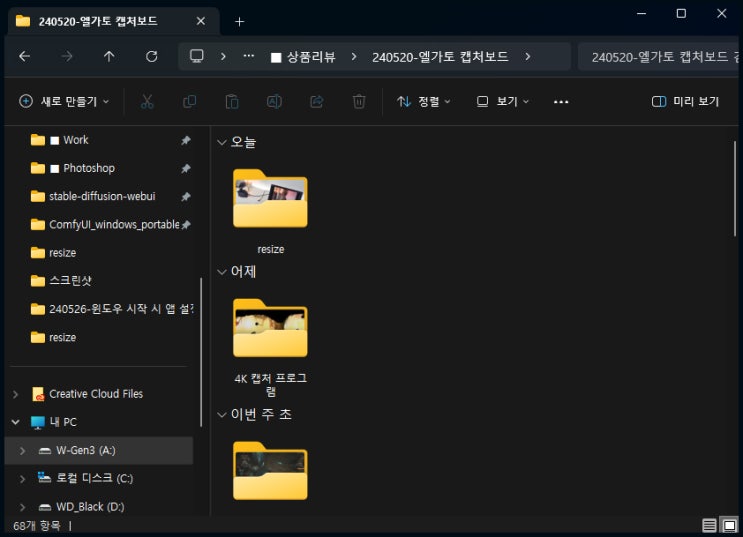Select the folder thumbnail under 이번 주 초
The image size is (743, 537).
270,471
